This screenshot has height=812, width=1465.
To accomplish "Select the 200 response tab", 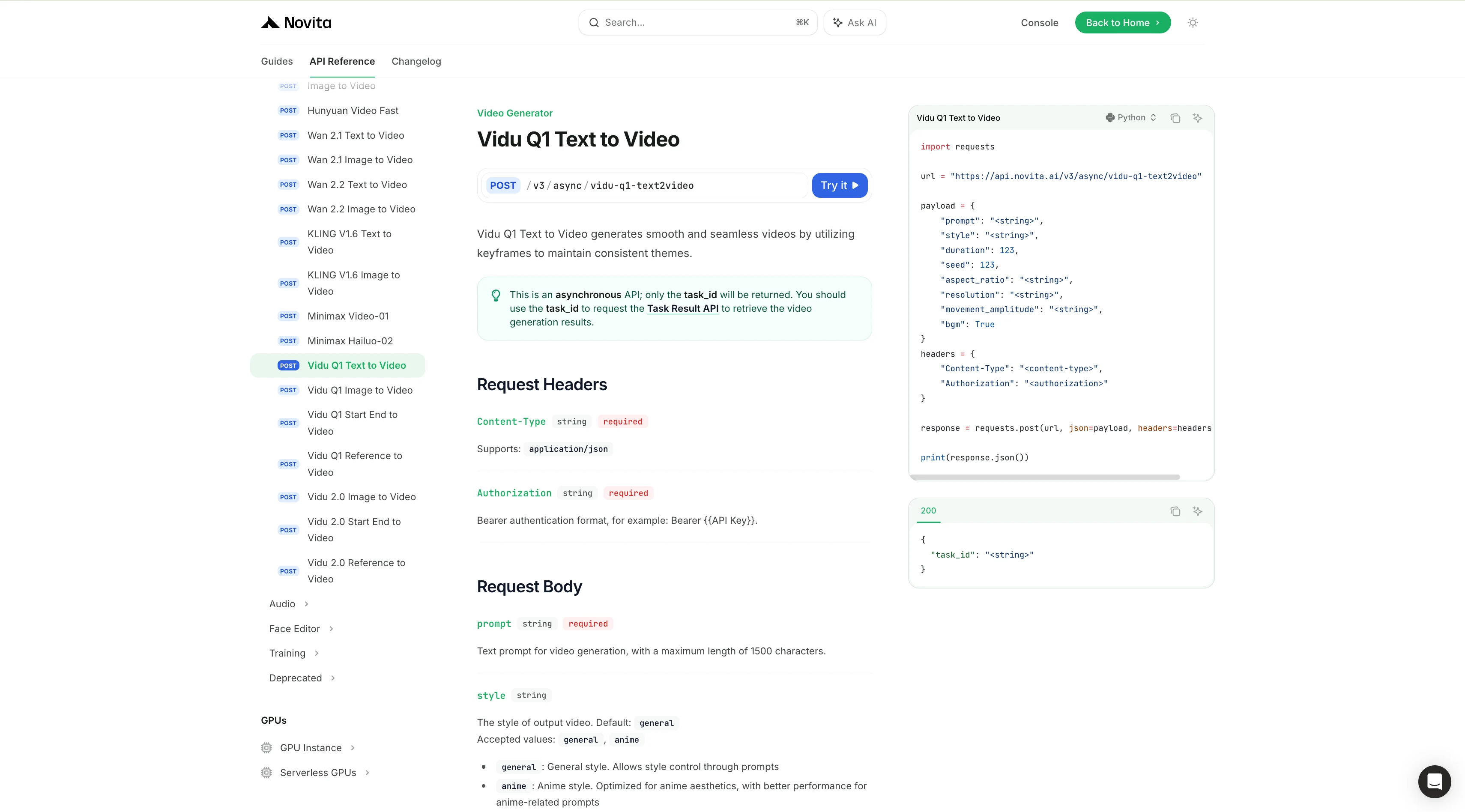I will pyautogui.click(x=928, y=510).
